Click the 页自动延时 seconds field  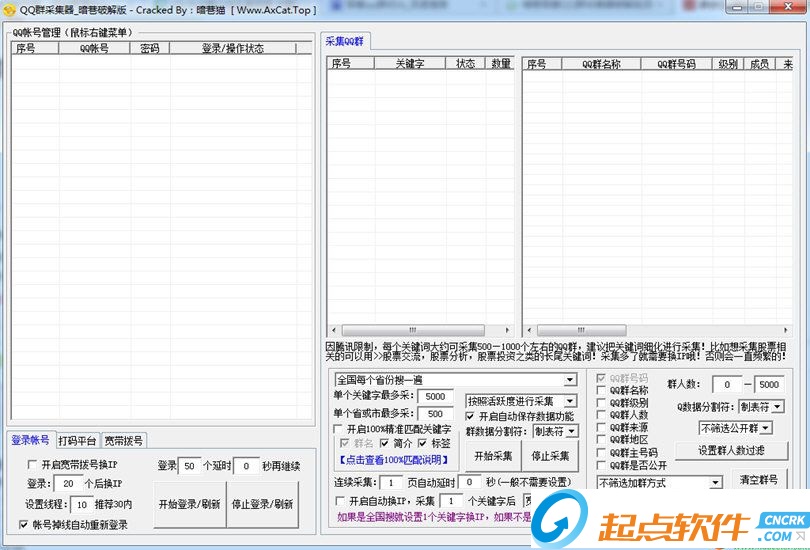470,482
